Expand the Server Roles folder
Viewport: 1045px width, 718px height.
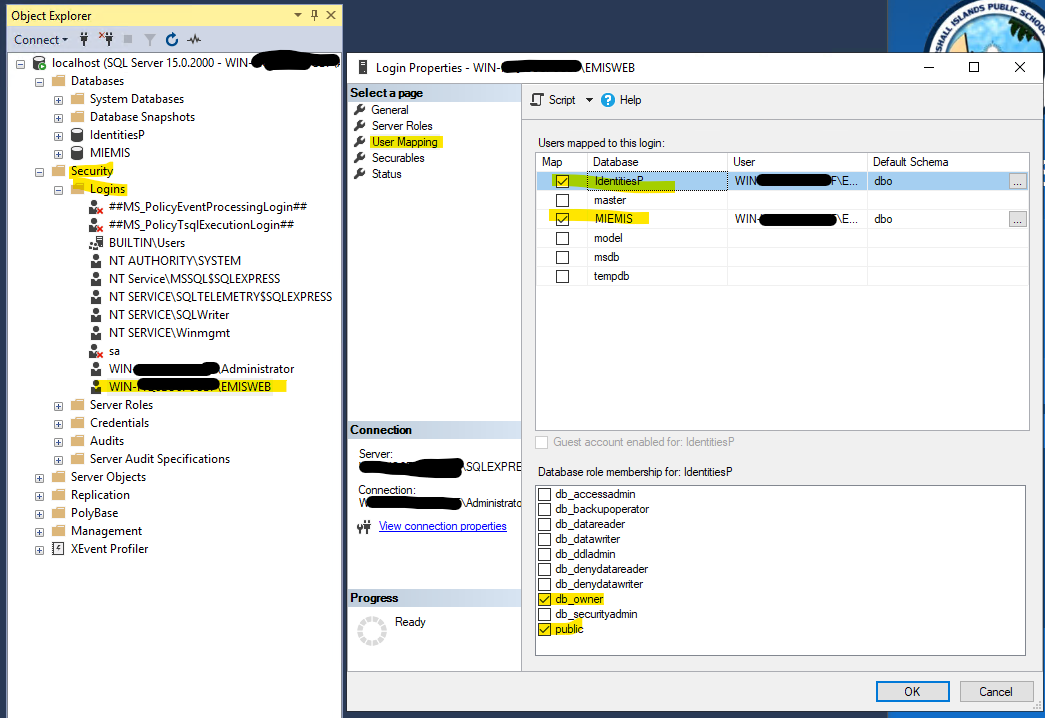(58, 405)
